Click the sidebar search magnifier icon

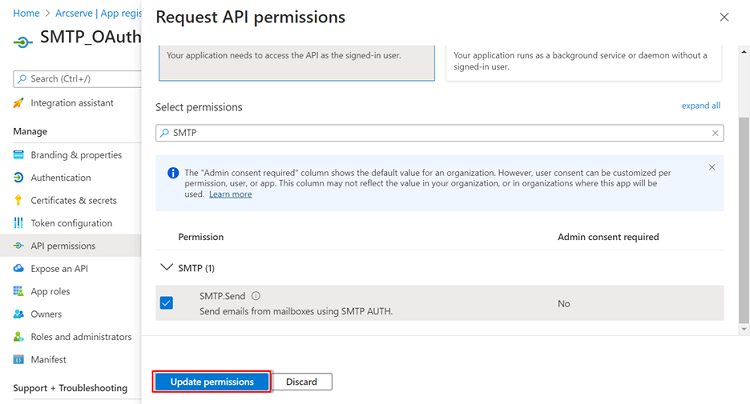tap(22, 79)
